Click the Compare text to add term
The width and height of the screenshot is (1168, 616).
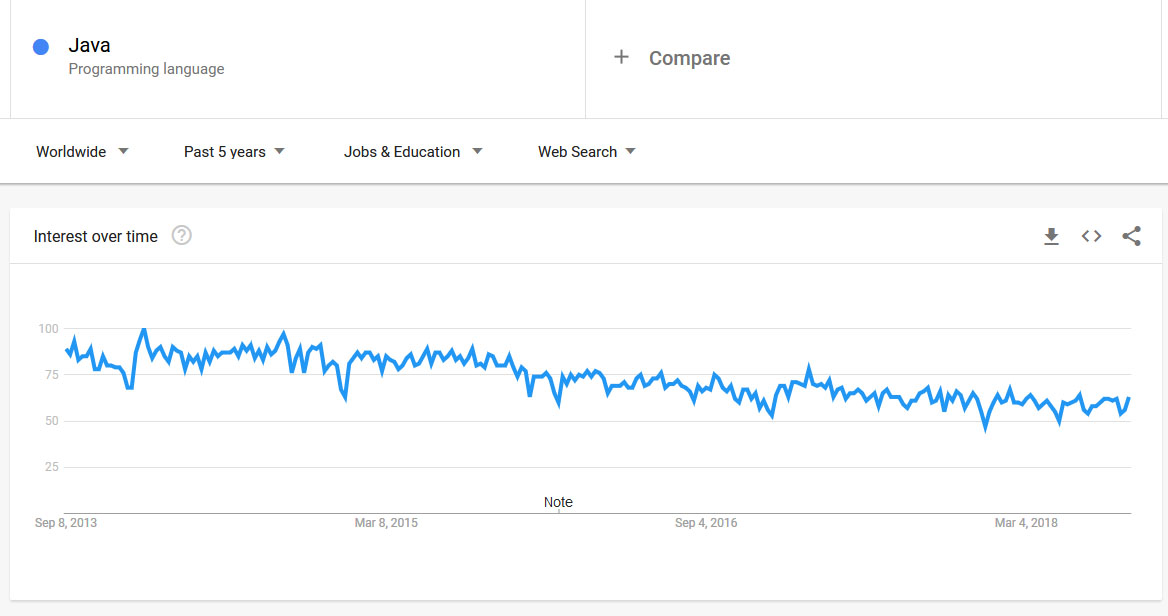coord(689,58)
